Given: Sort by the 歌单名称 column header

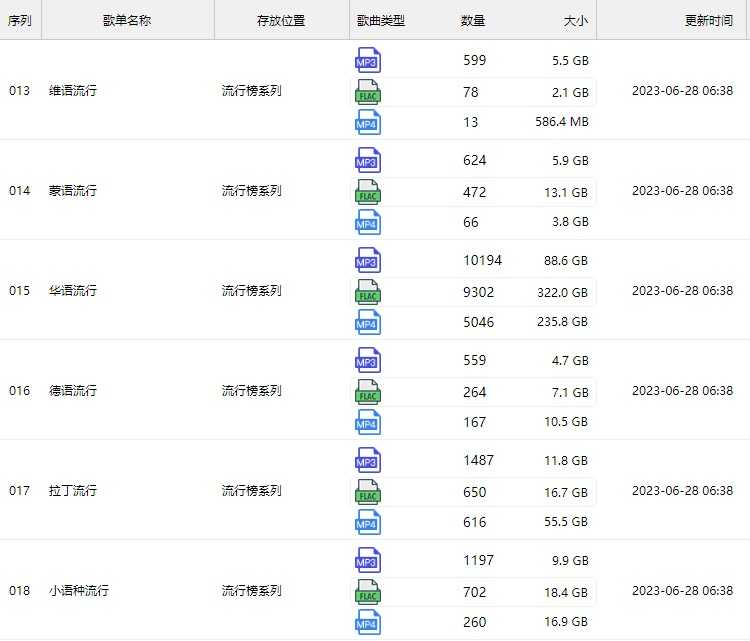Looking at the screenshot, I should 127,21.
